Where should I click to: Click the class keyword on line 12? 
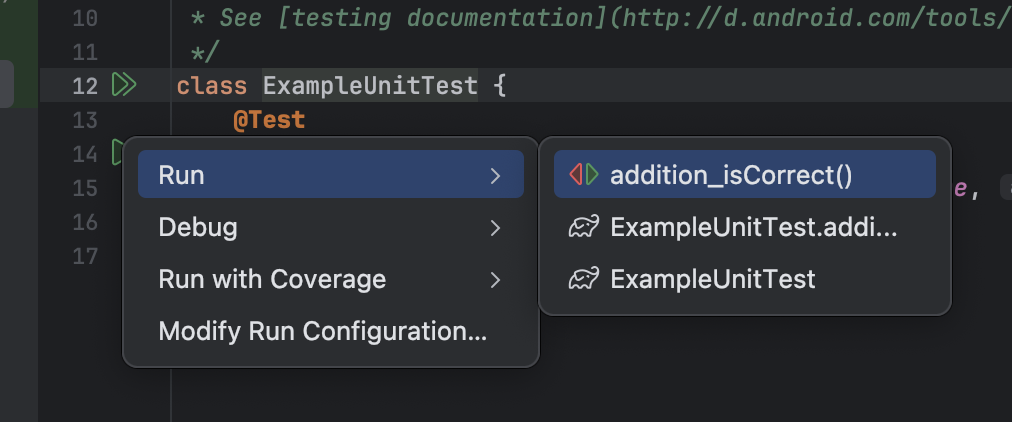point(211,86)
